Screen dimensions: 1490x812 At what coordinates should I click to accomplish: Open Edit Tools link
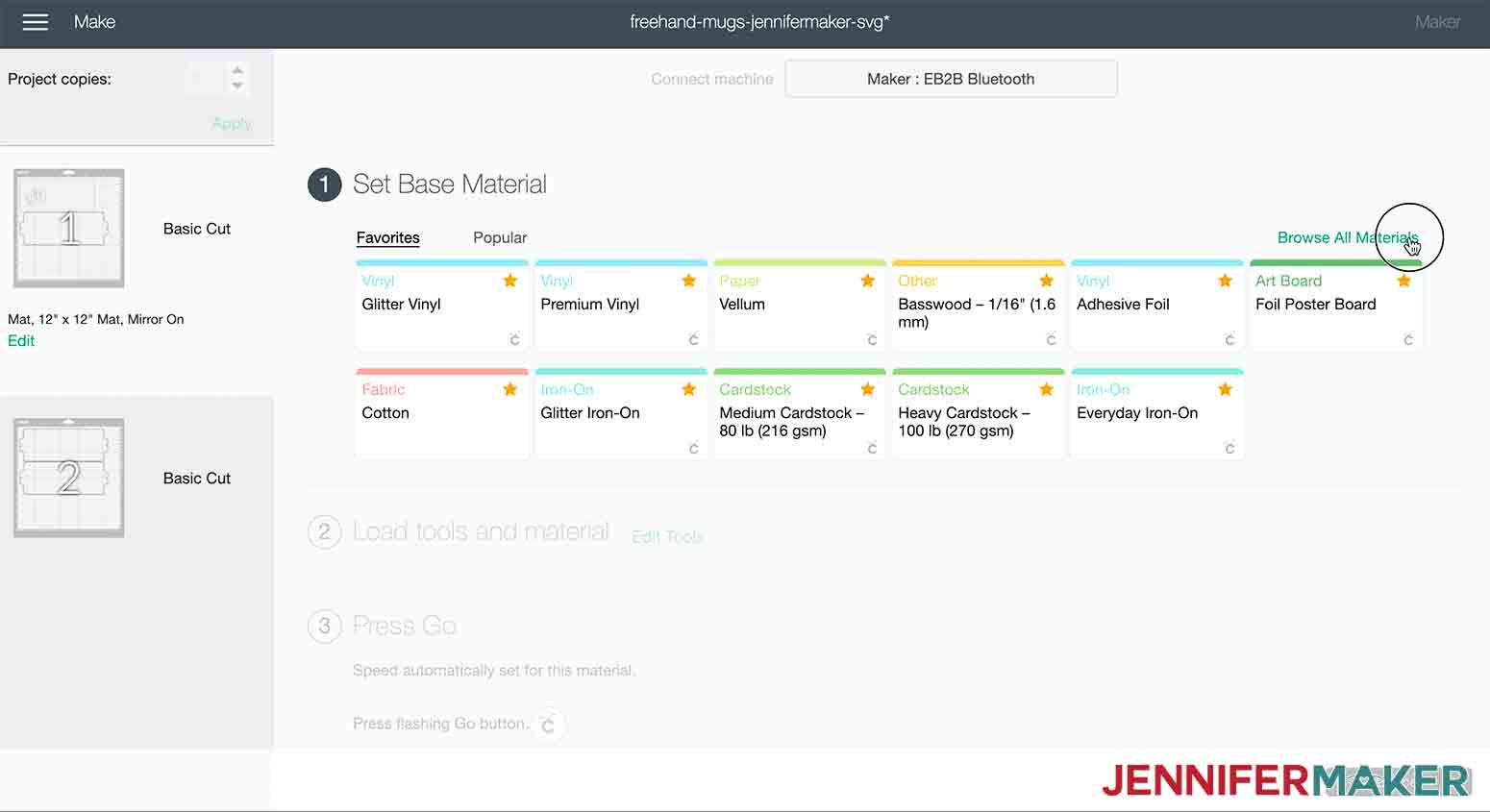[x=667, y=536]
